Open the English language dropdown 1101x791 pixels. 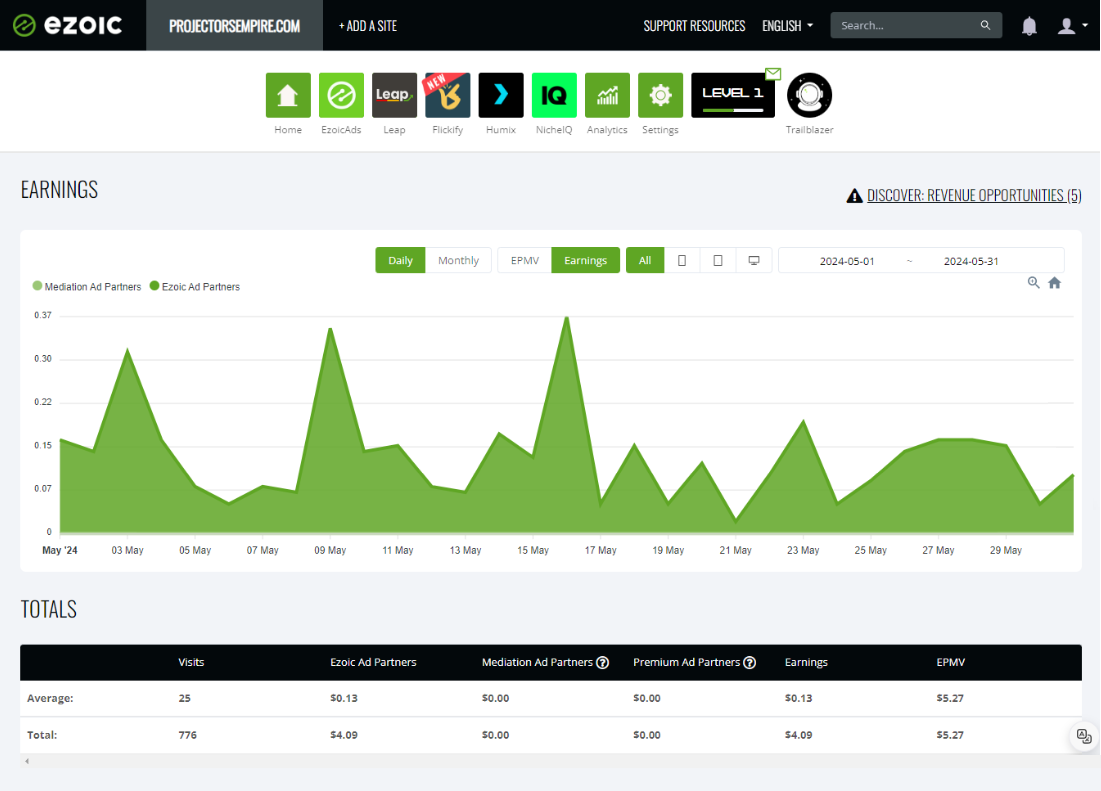coord(787,26)
